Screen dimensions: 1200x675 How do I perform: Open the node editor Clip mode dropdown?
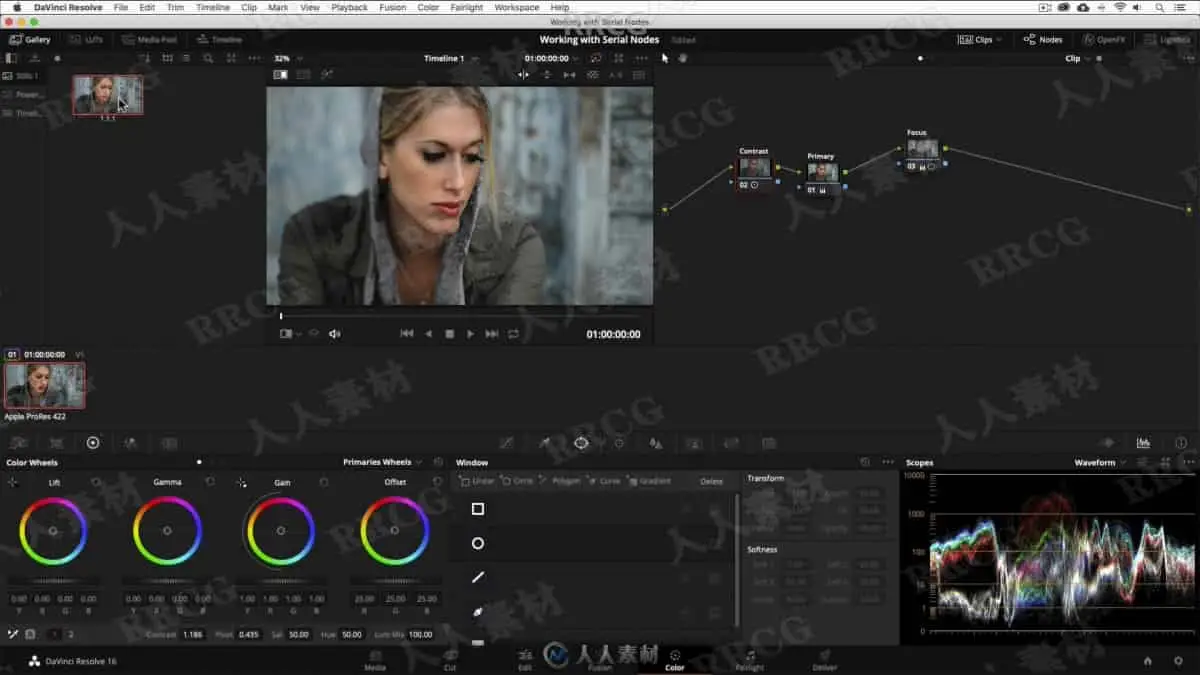point(1077,58)
